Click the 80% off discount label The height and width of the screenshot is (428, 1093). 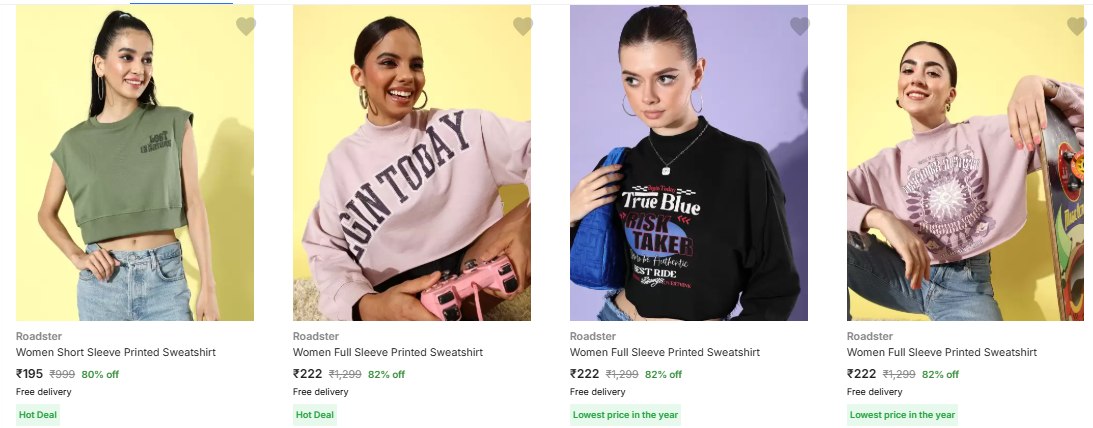[x=100, y=374]
